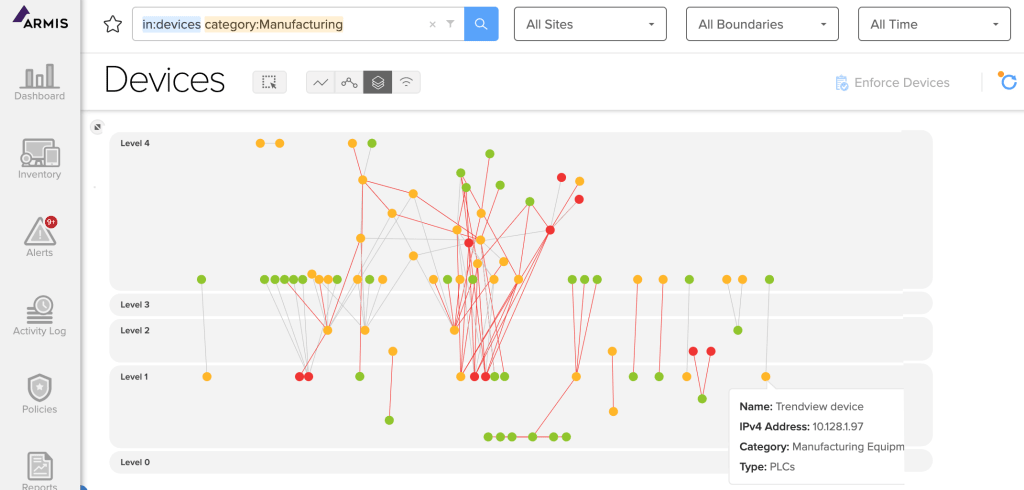Image resolution: width=1024 pixels, height=490 pixels.
Task: Activate the area selection tool
Action: [270, 82]
